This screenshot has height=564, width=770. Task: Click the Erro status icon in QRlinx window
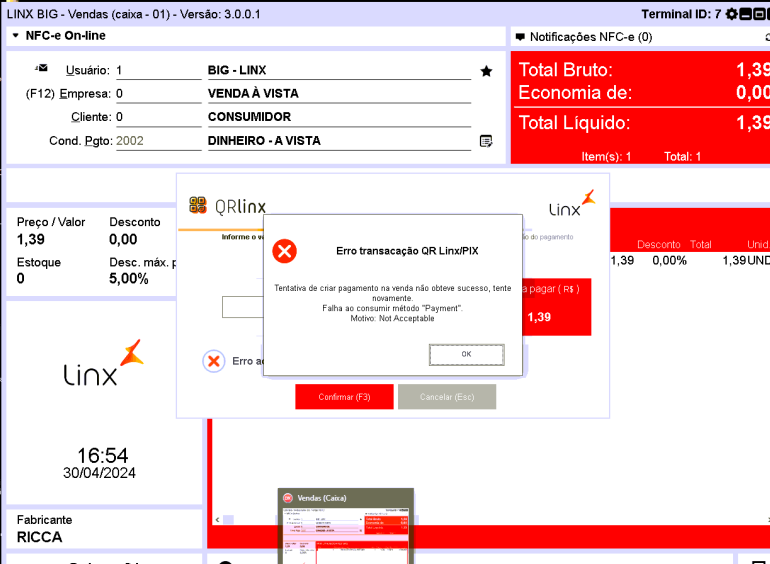[x=214, y=362]
